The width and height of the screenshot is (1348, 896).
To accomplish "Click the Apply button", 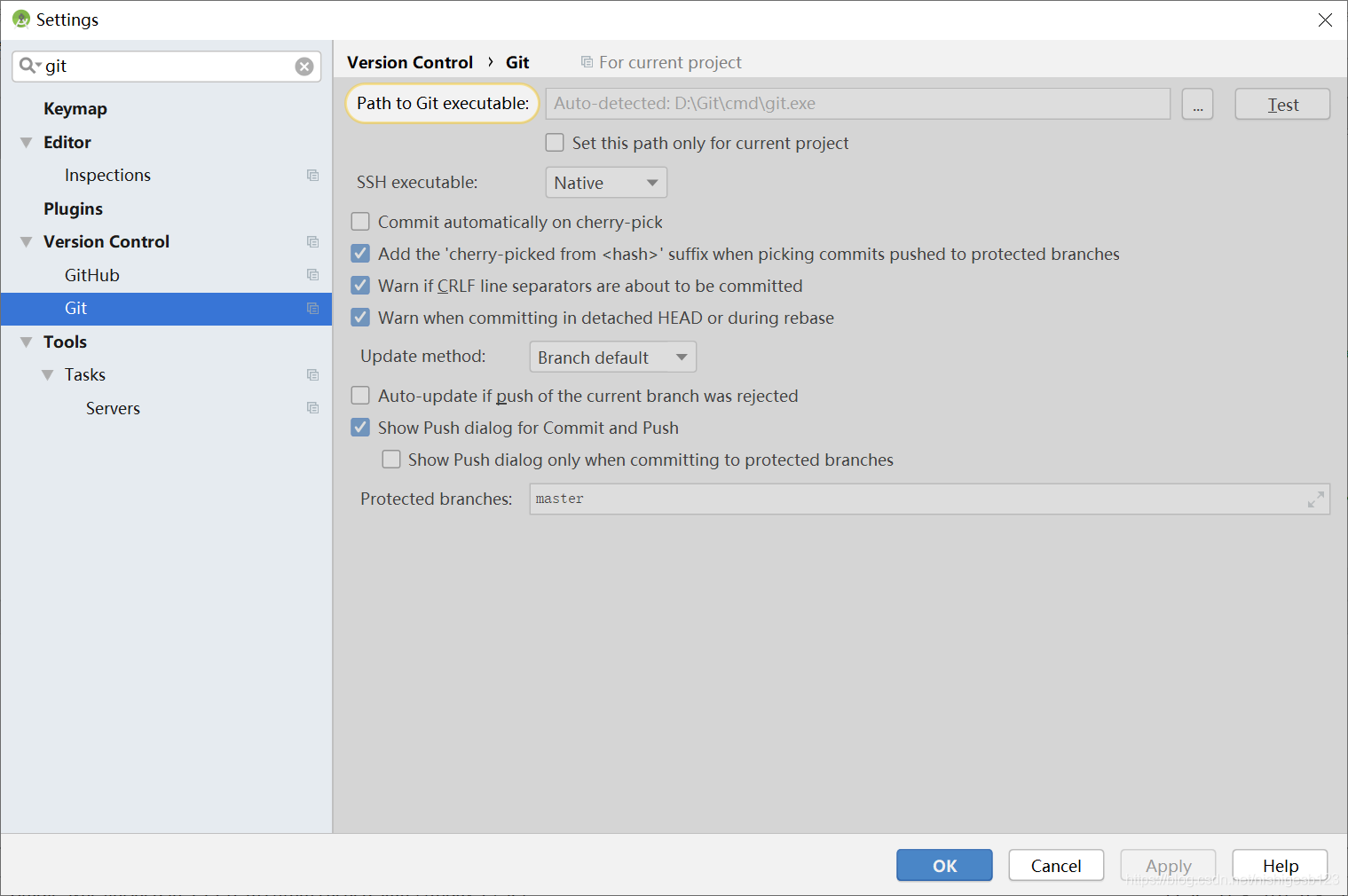I will click(x=1168, y=866).
